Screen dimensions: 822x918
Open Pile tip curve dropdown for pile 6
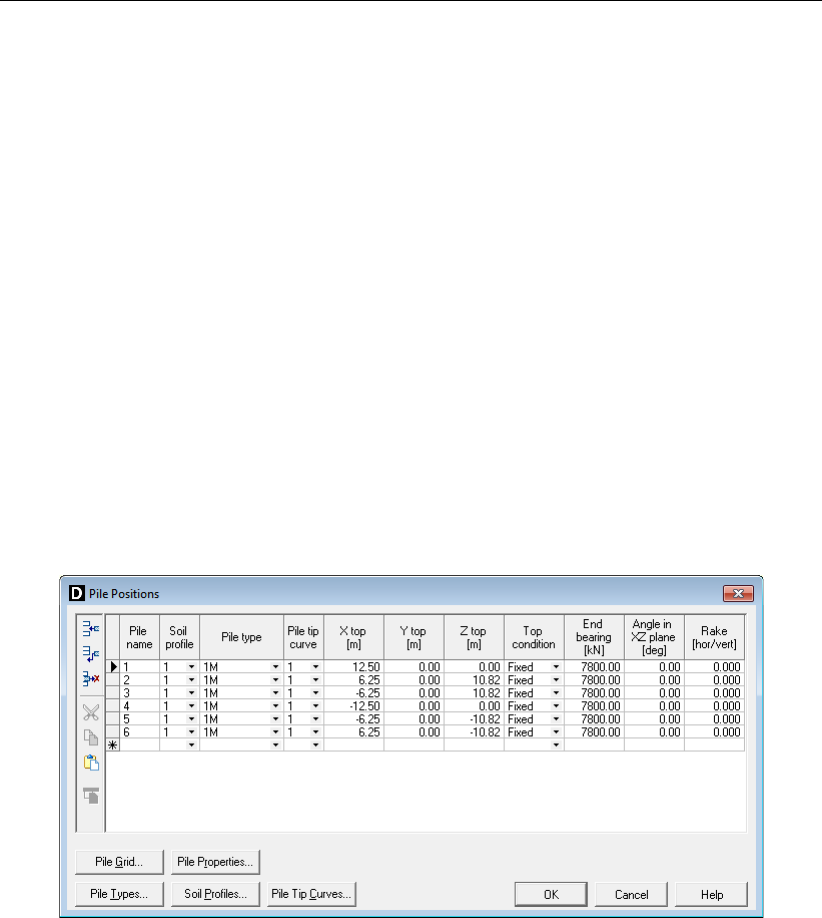316,732
